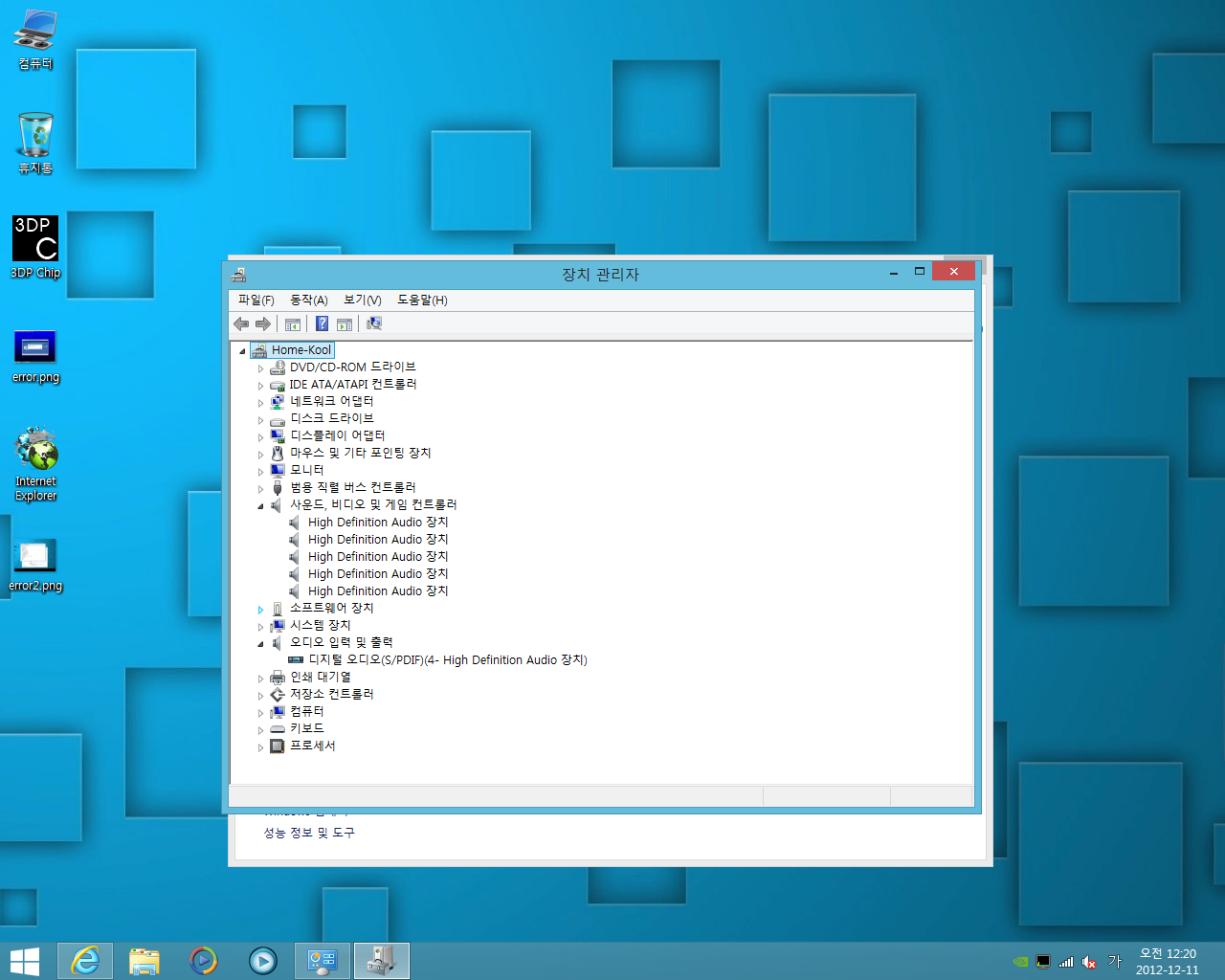1225x980 pixels.
Task: Click the NVIDIA tray icon
Action: [1021, 962]
